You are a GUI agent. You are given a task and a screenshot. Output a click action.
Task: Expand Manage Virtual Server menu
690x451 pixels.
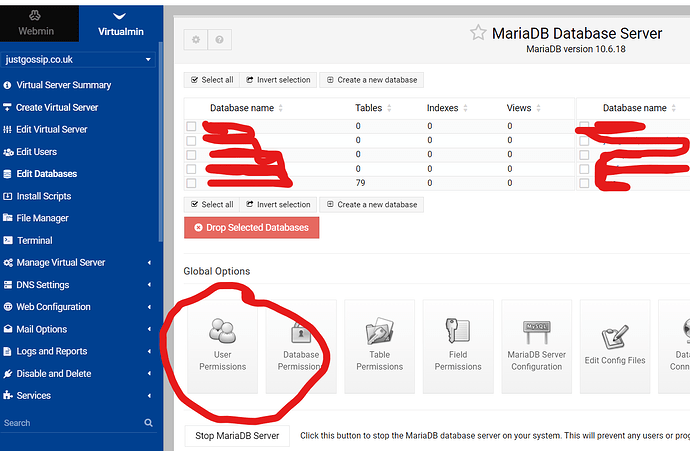click(x=80, y=263)
